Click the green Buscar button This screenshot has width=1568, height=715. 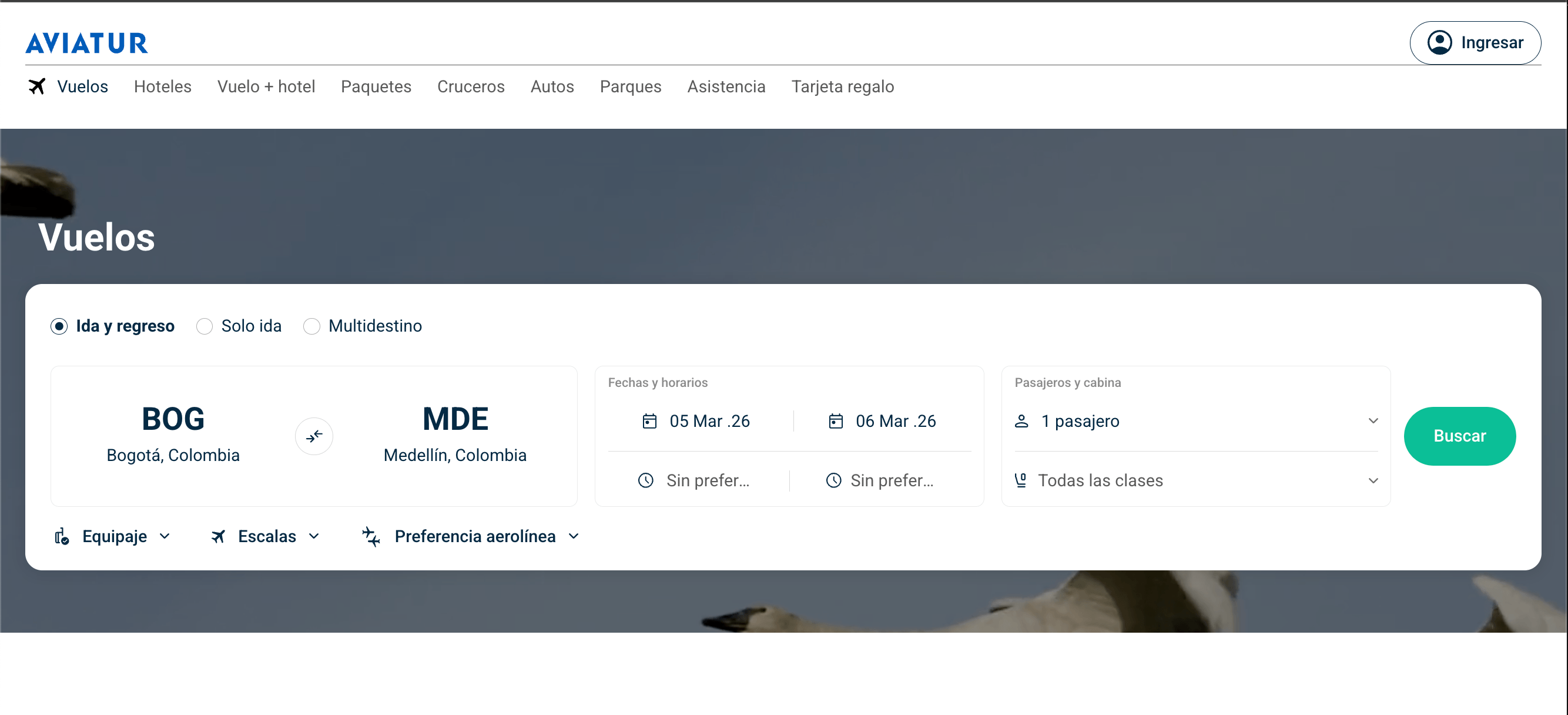1460,436
